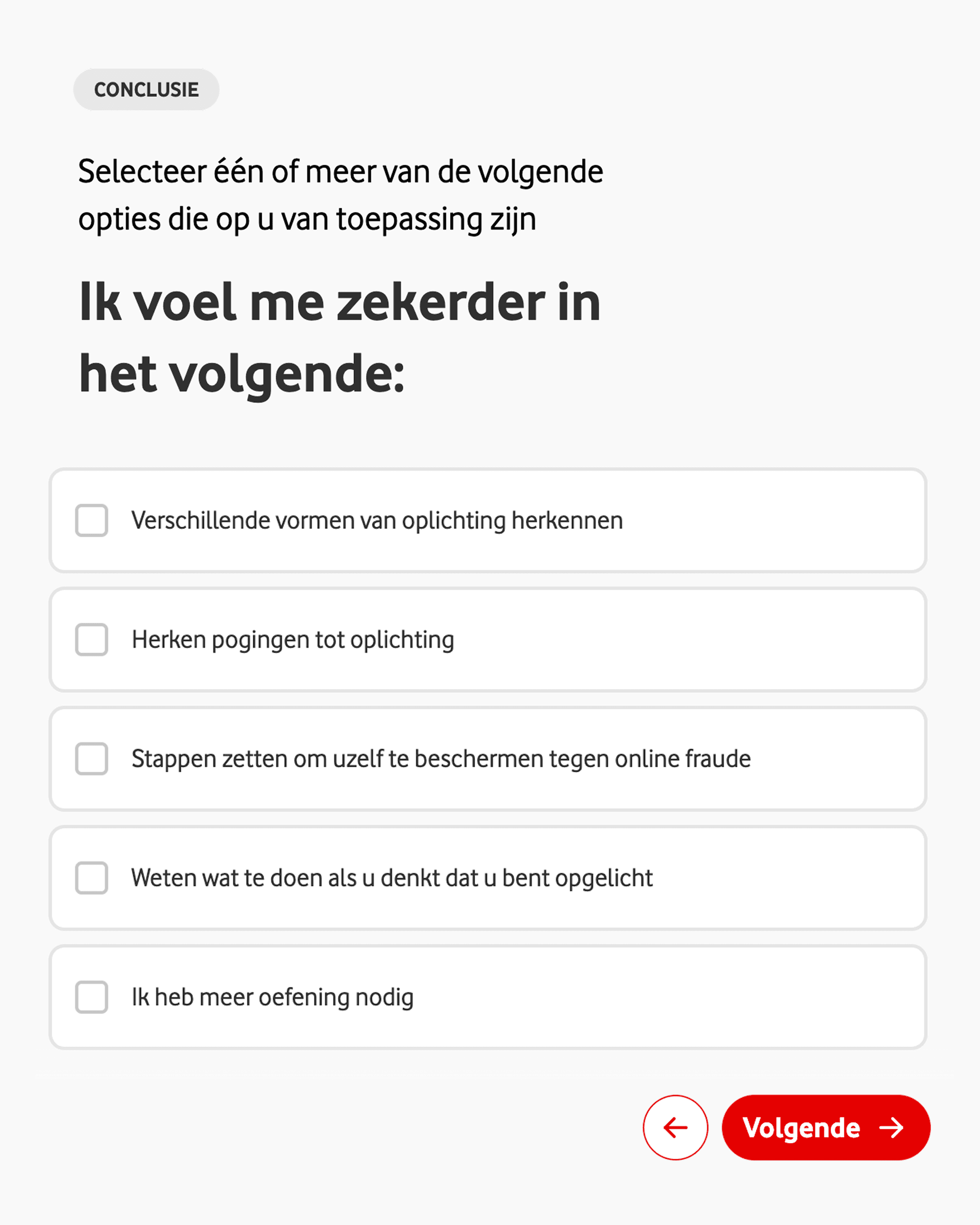Click the right arrow icon inside Volgende

(891, 1128)
